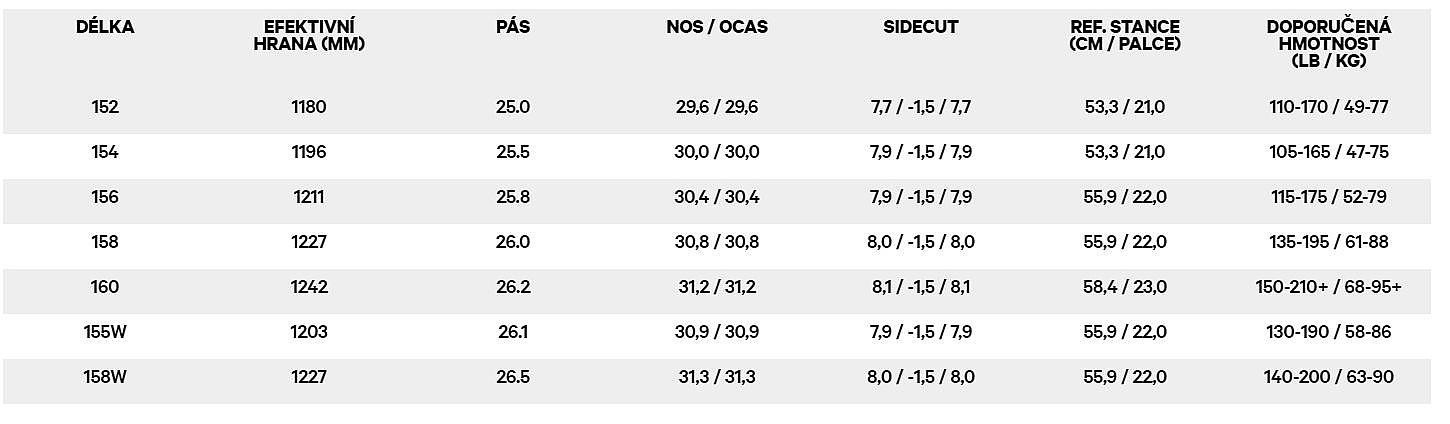Click the 155W length cell
Image resolution: width=1450 pixels, height=424 pixels.
(105, 332)
